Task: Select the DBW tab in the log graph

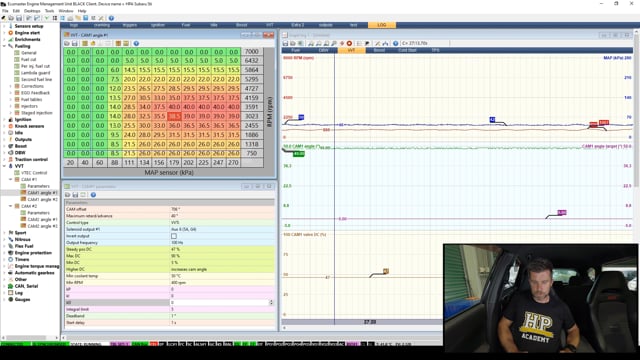Action: click(x=323, y=50)
